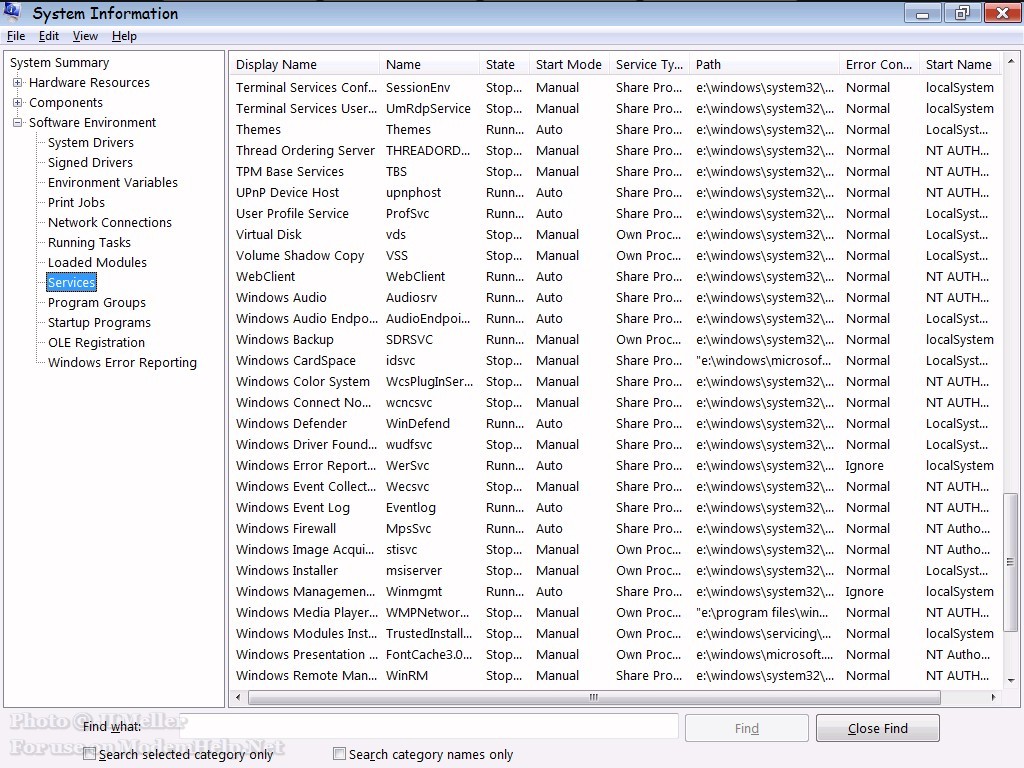Screen dimensions: 1024x768
Task: Click the ProfSvc name cell
Action: click(408, 214)
